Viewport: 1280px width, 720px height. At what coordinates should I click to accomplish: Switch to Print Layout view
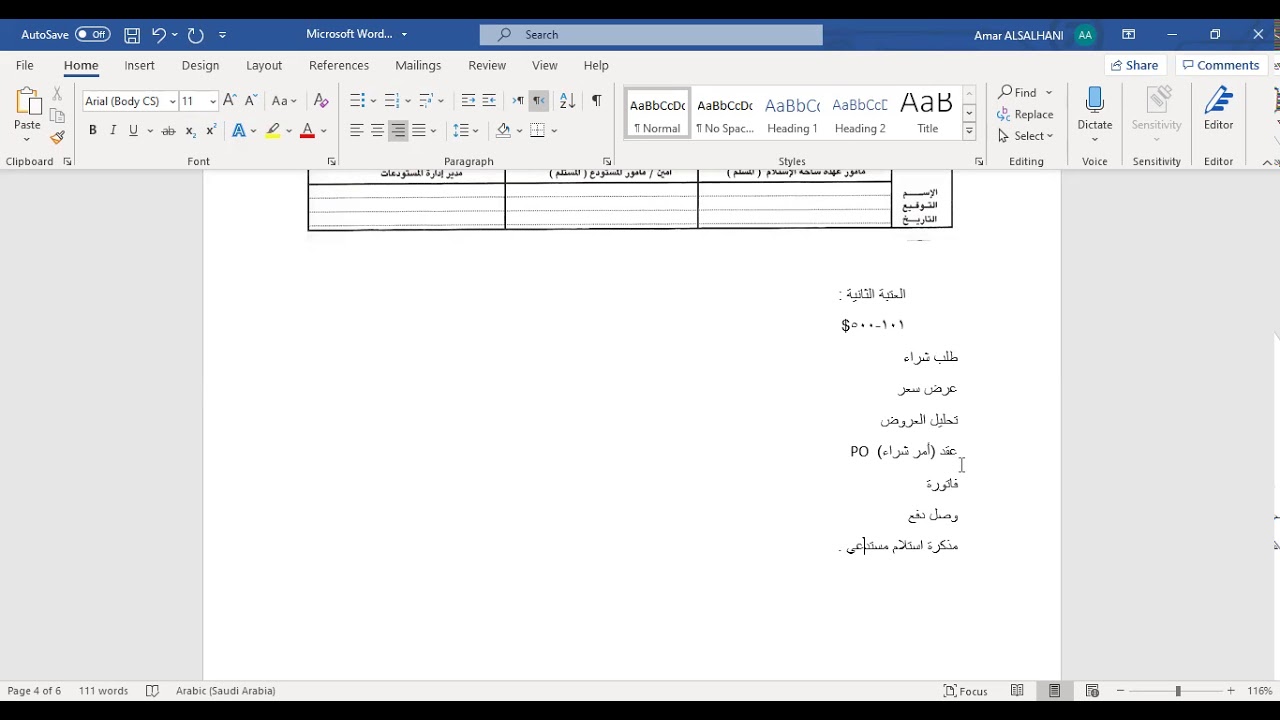(x=1055, y=691)
